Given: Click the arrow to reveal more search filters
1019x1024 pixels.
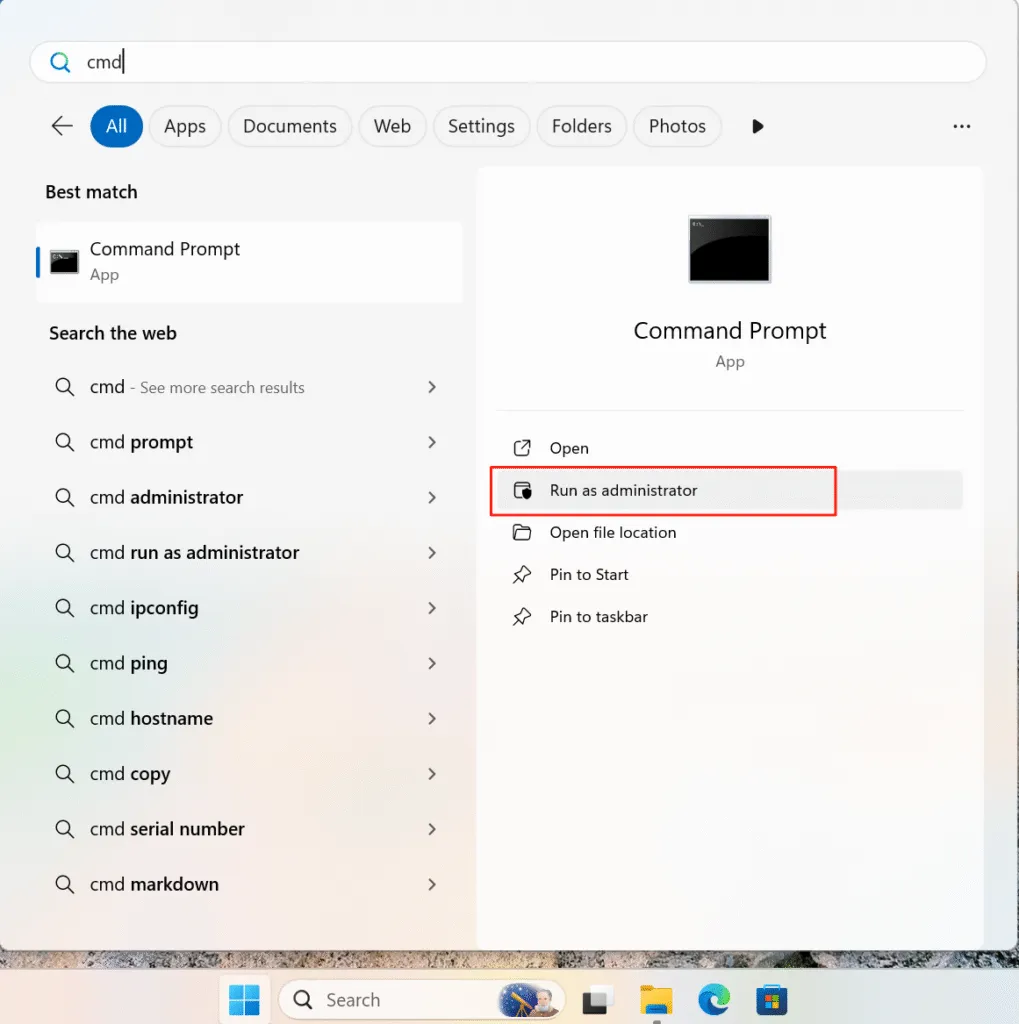Looking at the screenshot, I should tap(757, 126).
